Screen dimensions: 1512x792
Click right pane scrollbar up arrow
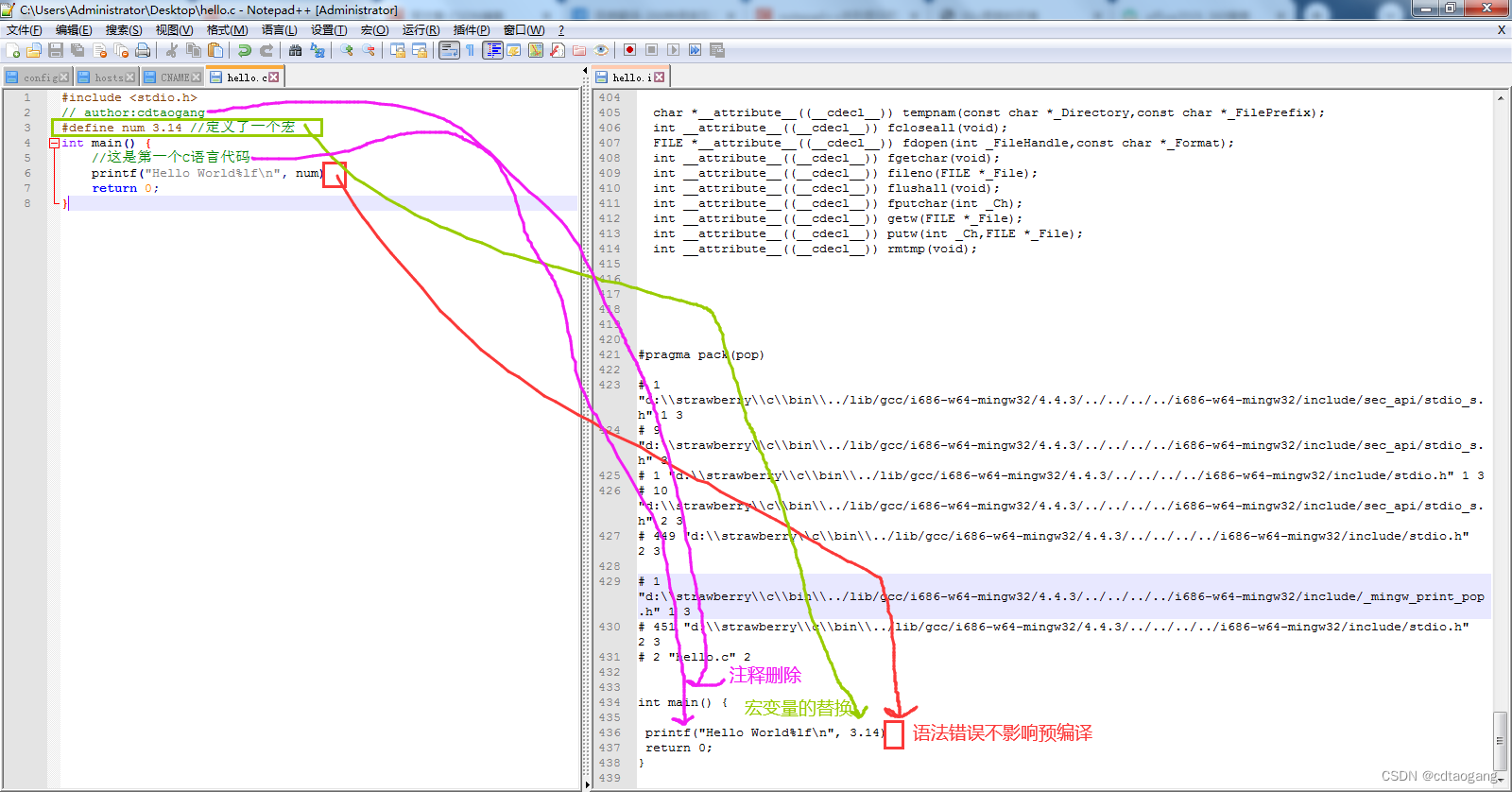pyautogui.click(x=1501, y=97)
